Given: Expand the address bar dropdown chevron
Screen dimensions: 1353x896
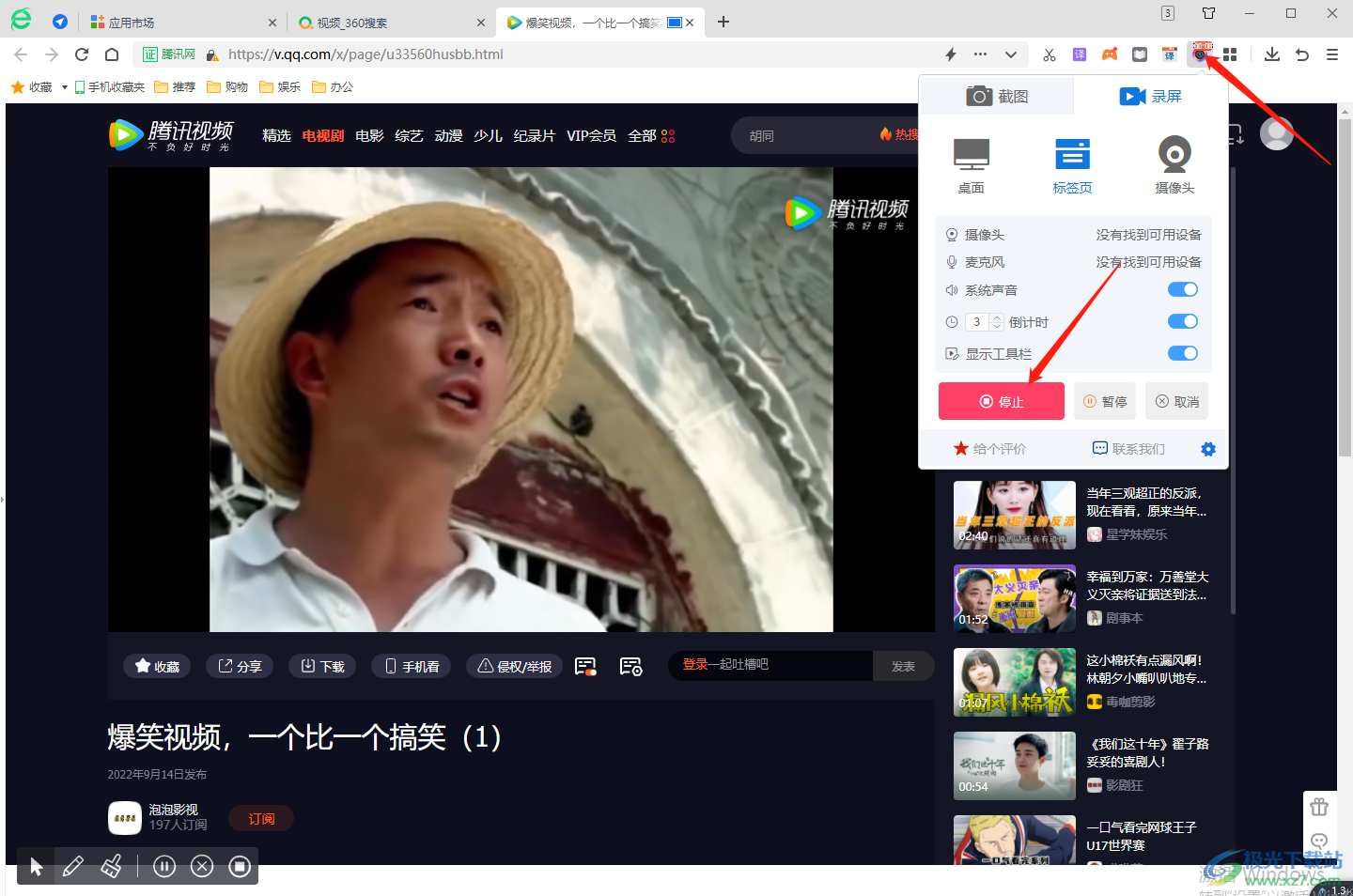Looking at the screenshot, I should (x=1011, y=54).
